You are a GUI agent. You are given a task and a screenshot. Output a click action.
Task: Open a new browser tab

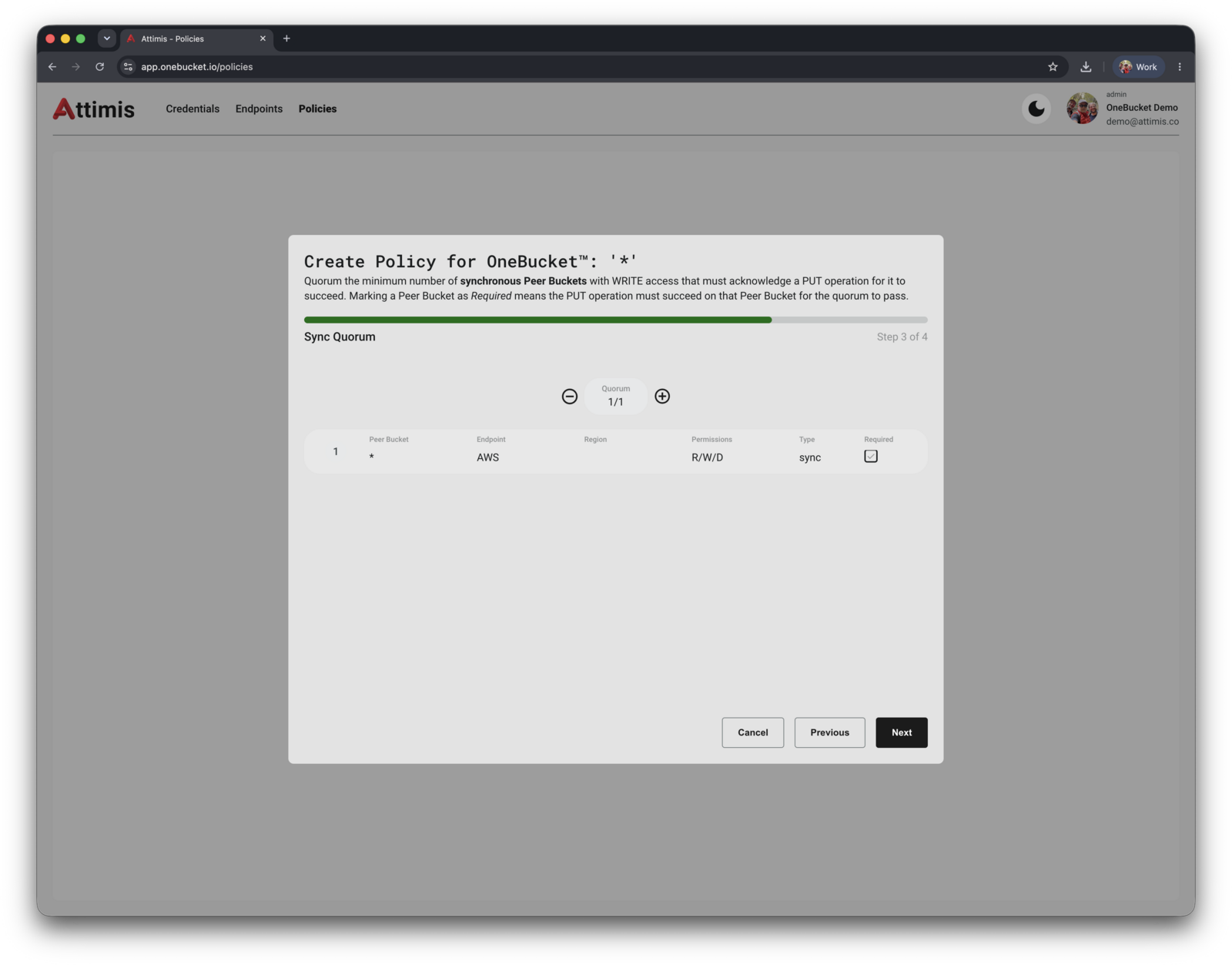tap(286, 39)
